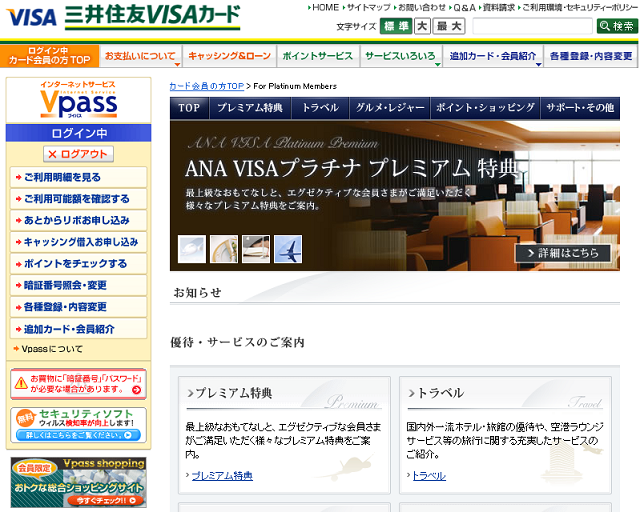Open the サイトマップ link
This screenshot has height=512, width=640.
(367, 7)
